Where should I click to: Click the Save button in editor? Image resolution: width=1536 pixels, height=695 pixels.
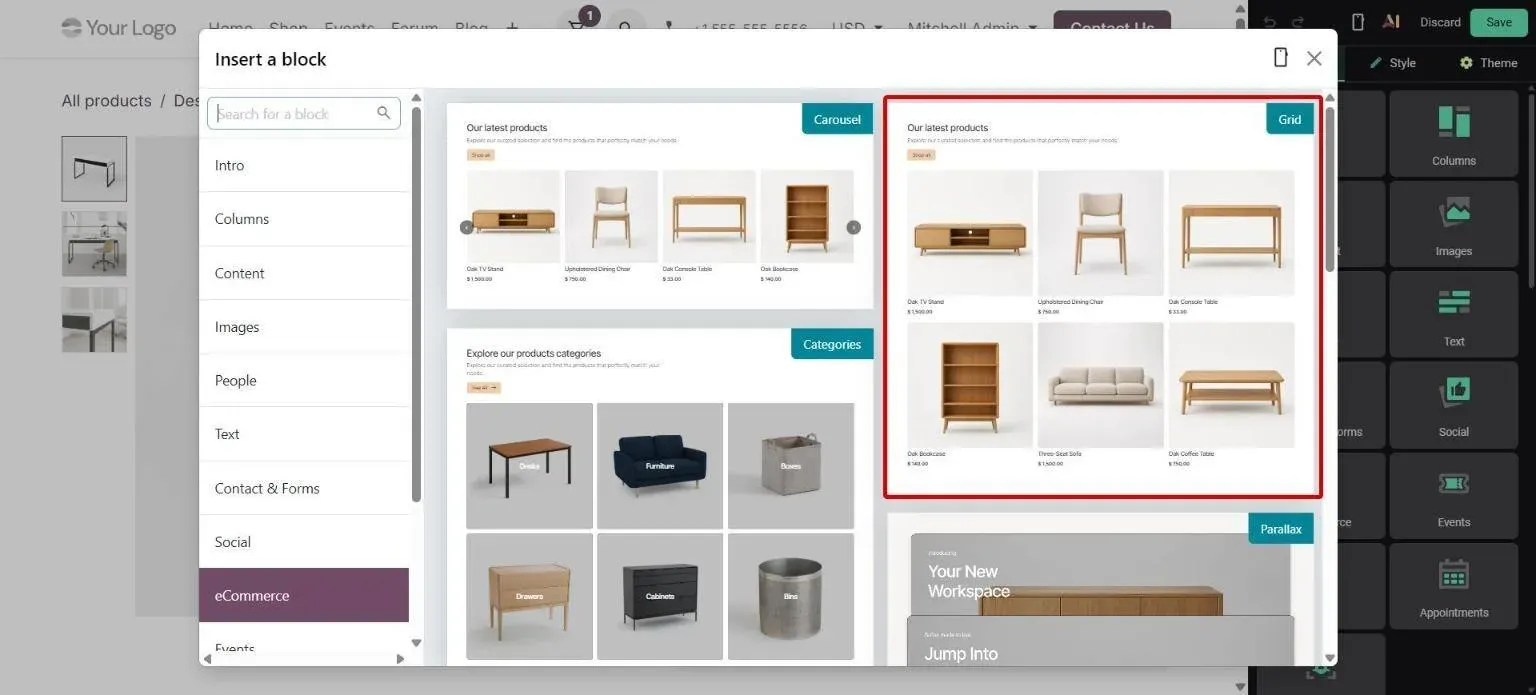pos(1499,22)
